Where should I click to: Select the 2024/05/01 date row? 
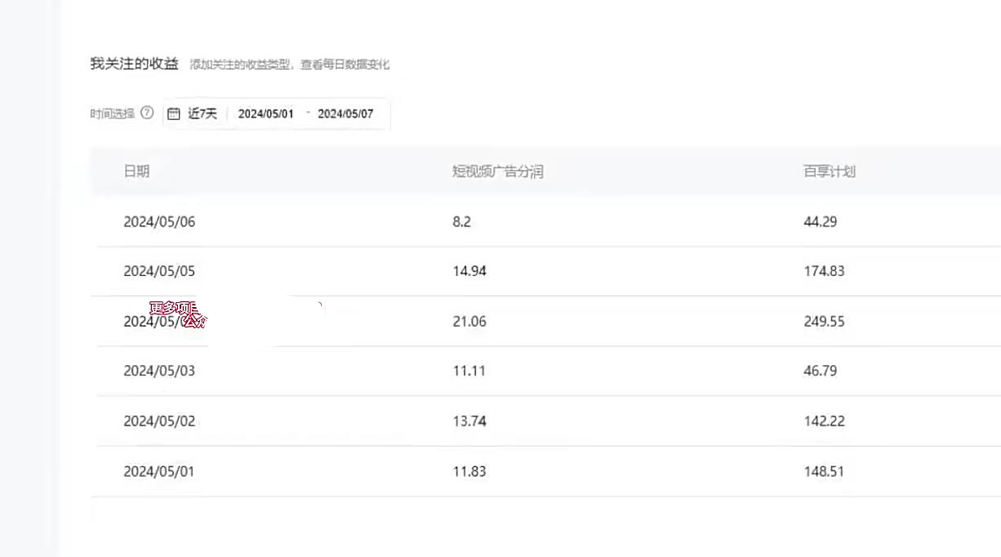pyautogui.click(x=159, y=471)
